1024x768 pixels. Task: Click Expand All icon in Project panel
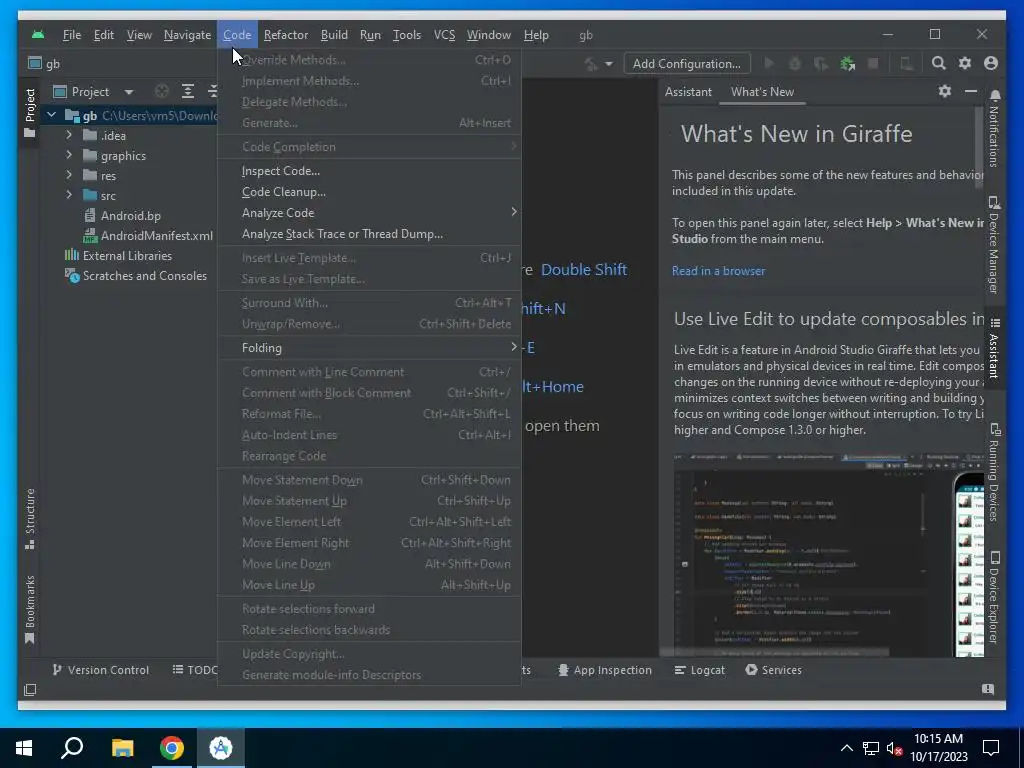(x=187, y=91)
